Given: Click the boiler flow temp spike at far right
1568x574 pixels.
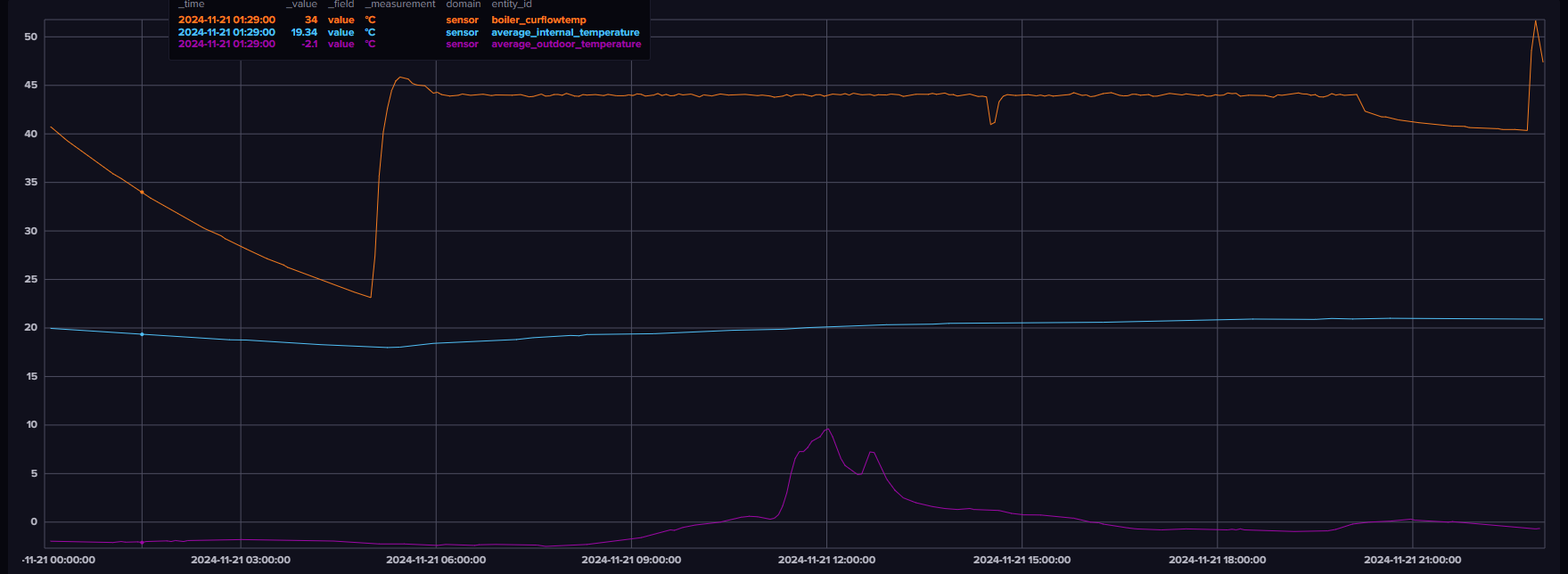Looking at the screenshot, I should tap(1535, 20).
